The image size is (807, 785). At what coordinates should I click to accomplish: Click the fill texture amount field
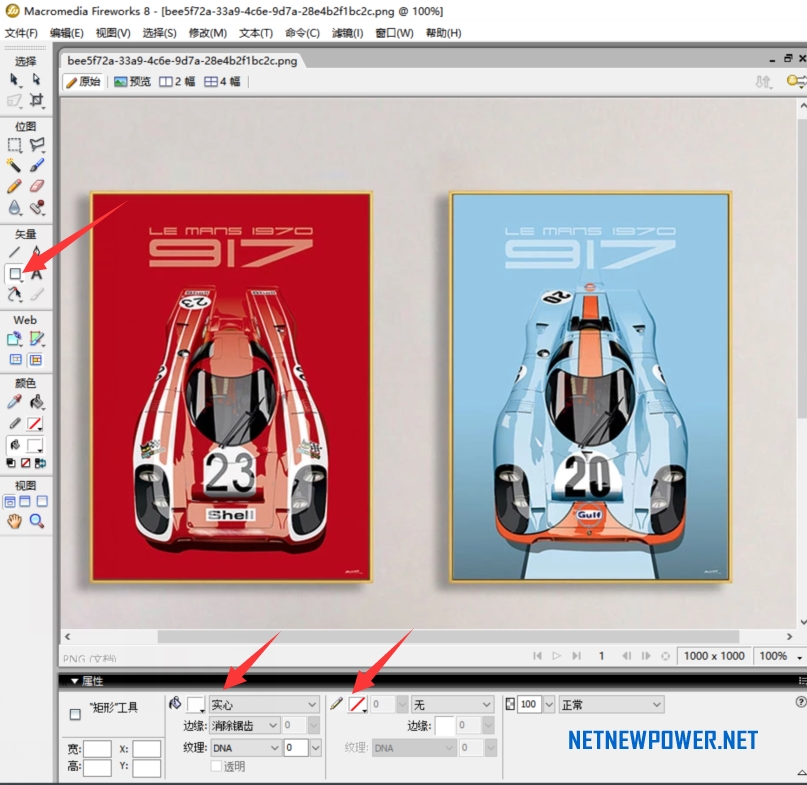tap(296, 747)
